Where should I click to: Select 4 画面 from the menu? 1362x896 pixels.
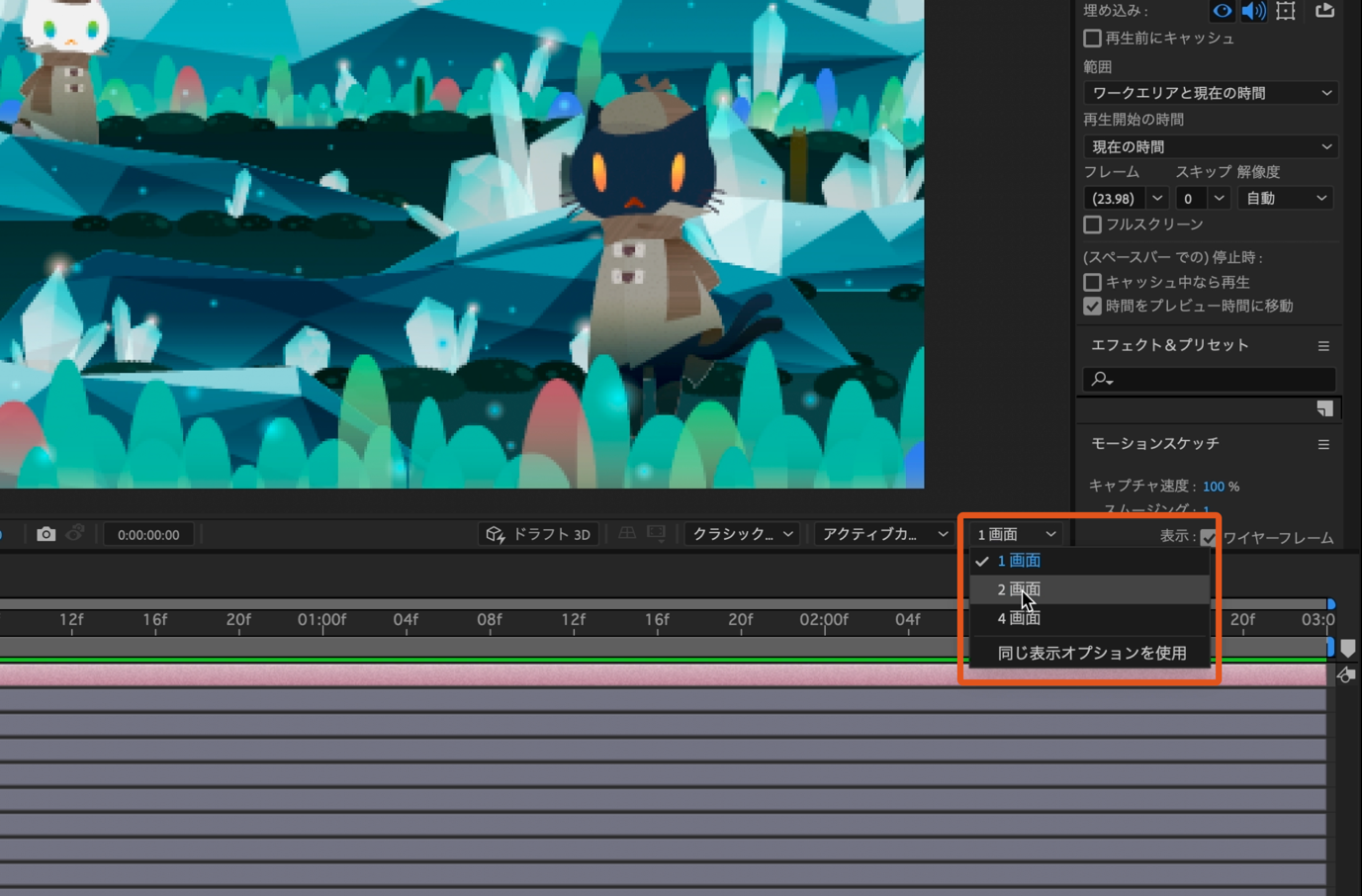click(x=1089, y=618)
